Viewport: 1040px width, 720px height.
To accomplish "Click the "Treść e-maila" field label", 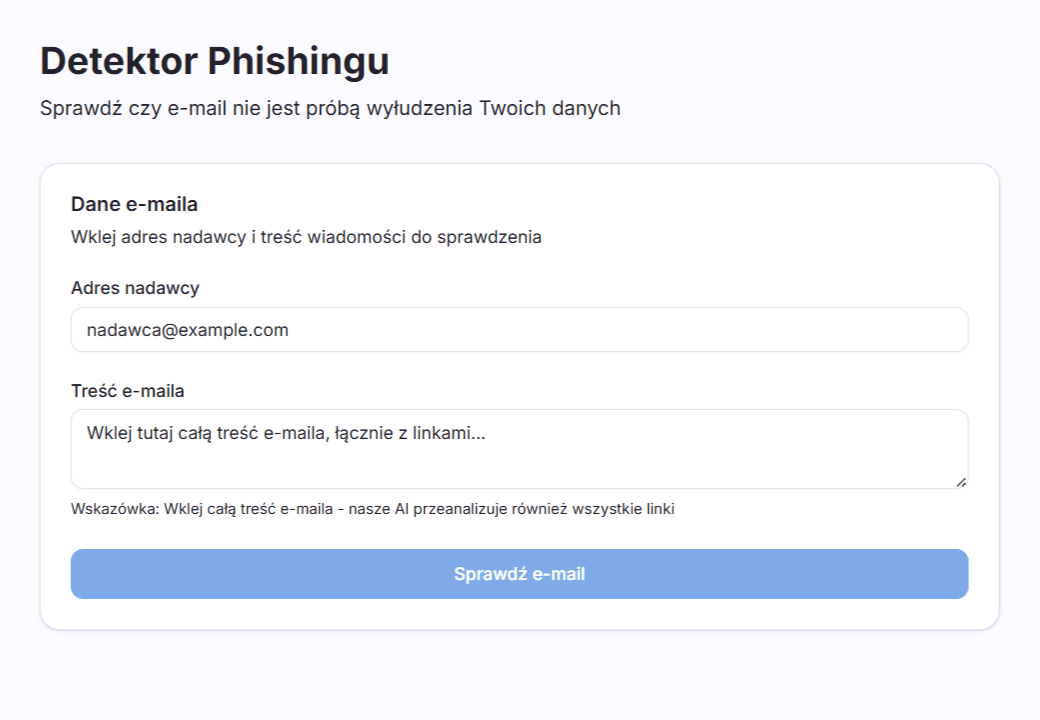I will click(127, 390).
